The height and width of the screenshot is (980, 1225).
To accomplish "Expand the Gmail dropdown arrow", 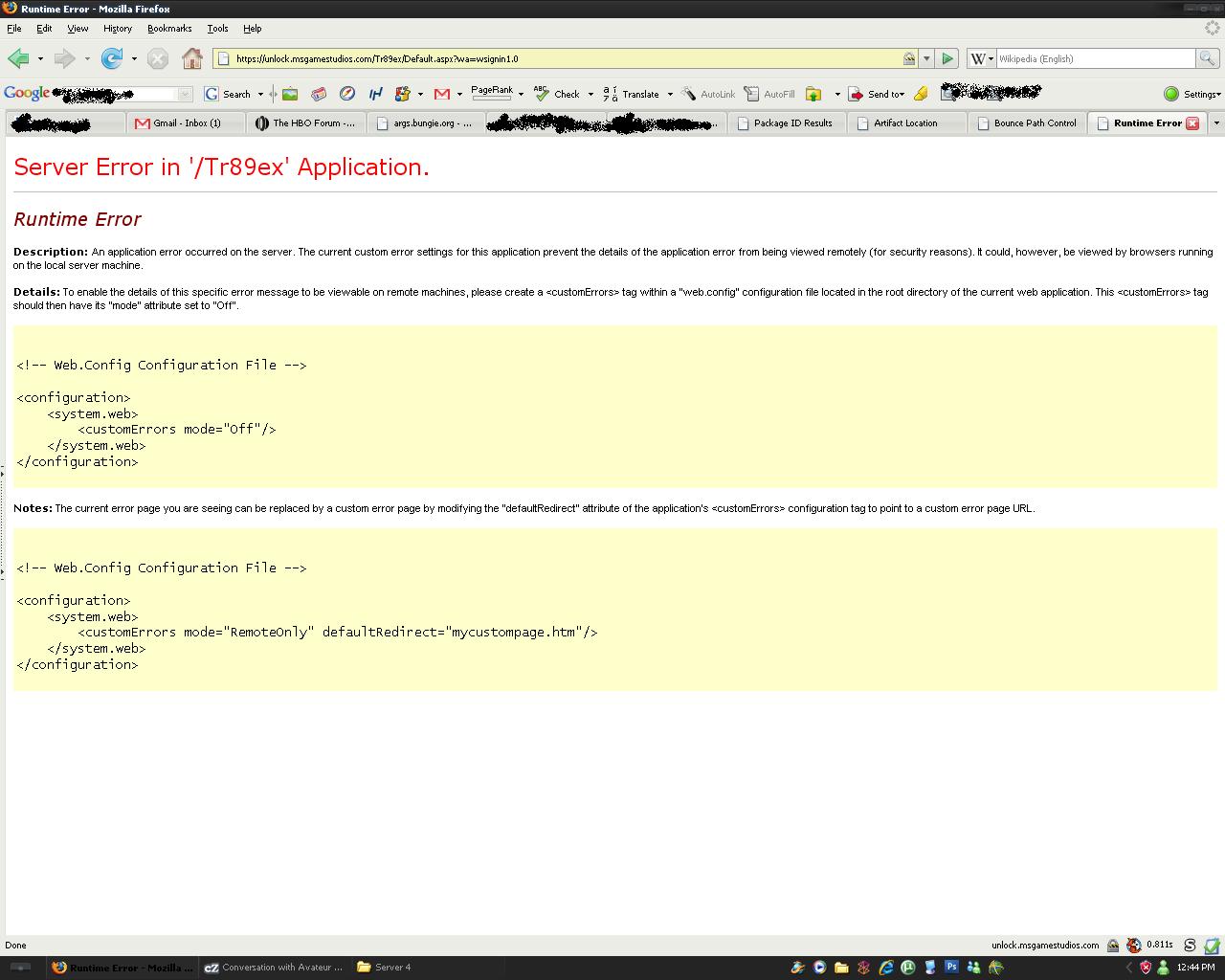I will pos(459,94).
